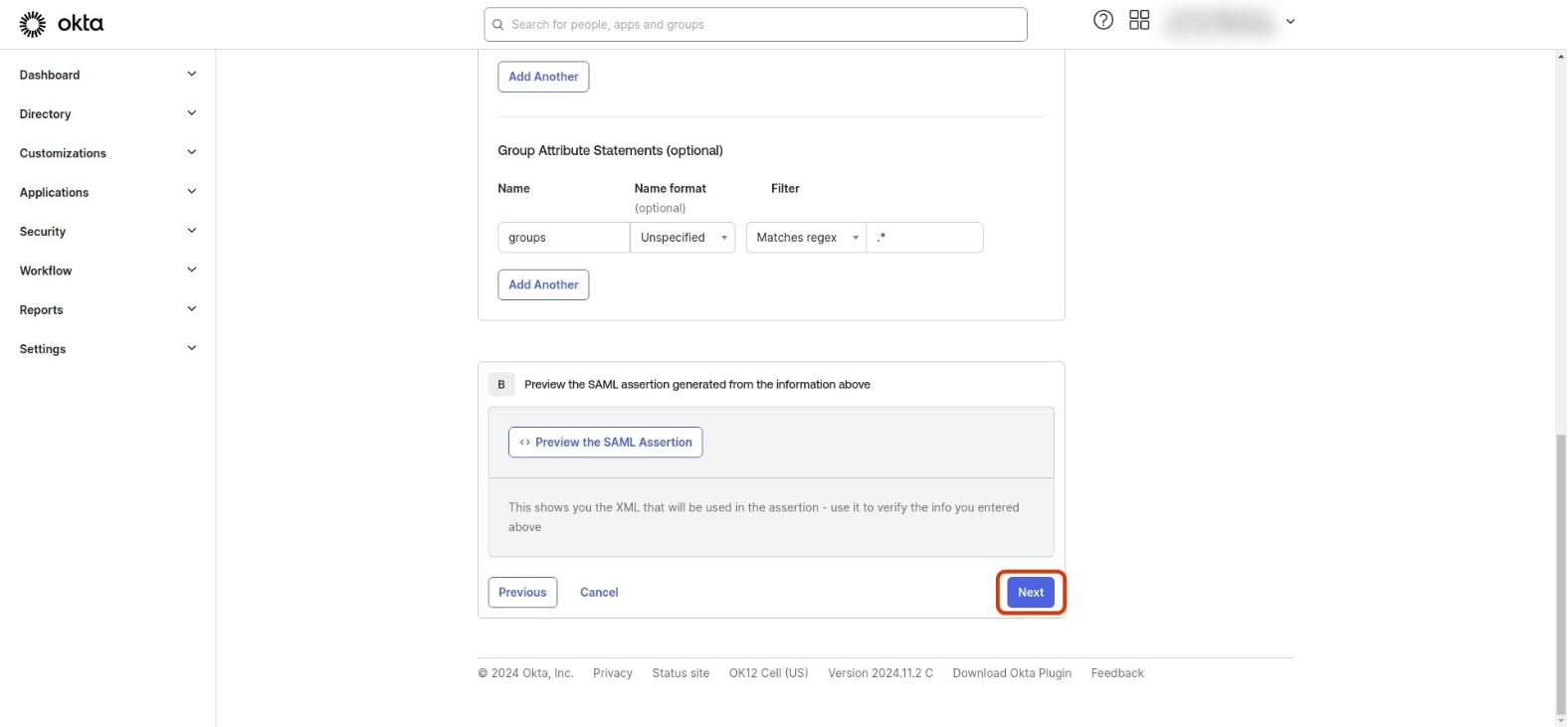
Task: Click the page vertical scrollbar thumb
Action: point(1561,574)
